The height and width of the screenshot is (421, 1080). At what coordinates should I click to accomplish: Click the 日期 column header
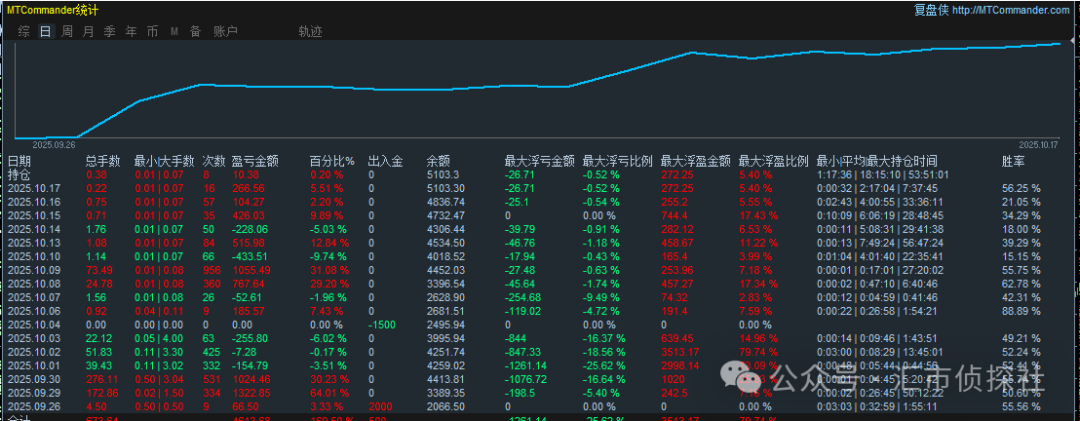click(x=19, y=161)
